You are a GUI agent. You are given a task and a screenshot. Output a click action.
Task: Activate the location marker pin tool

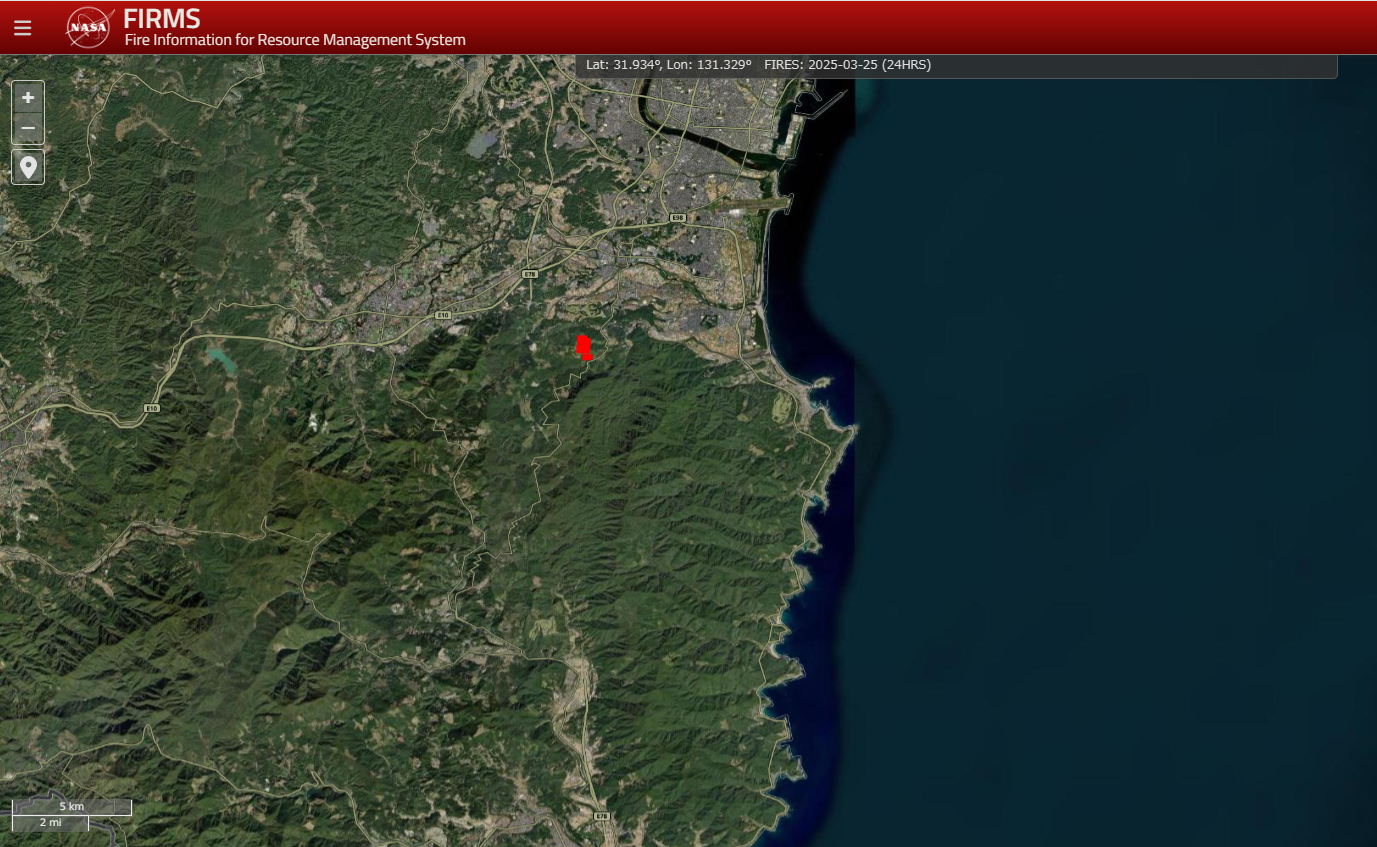[28, 167]
